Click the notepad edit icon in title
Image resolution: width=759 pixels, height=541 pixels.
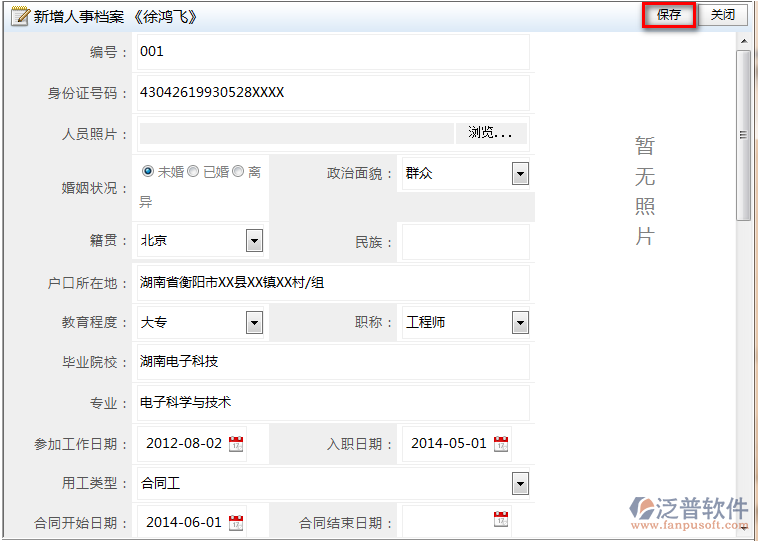point(20,16)
